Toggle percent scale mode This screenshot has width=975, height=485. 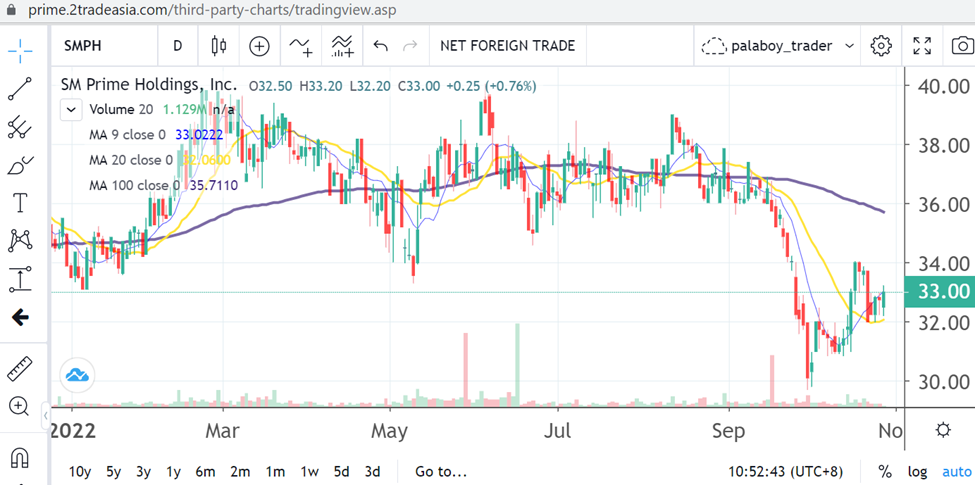(x=884, y=471)
